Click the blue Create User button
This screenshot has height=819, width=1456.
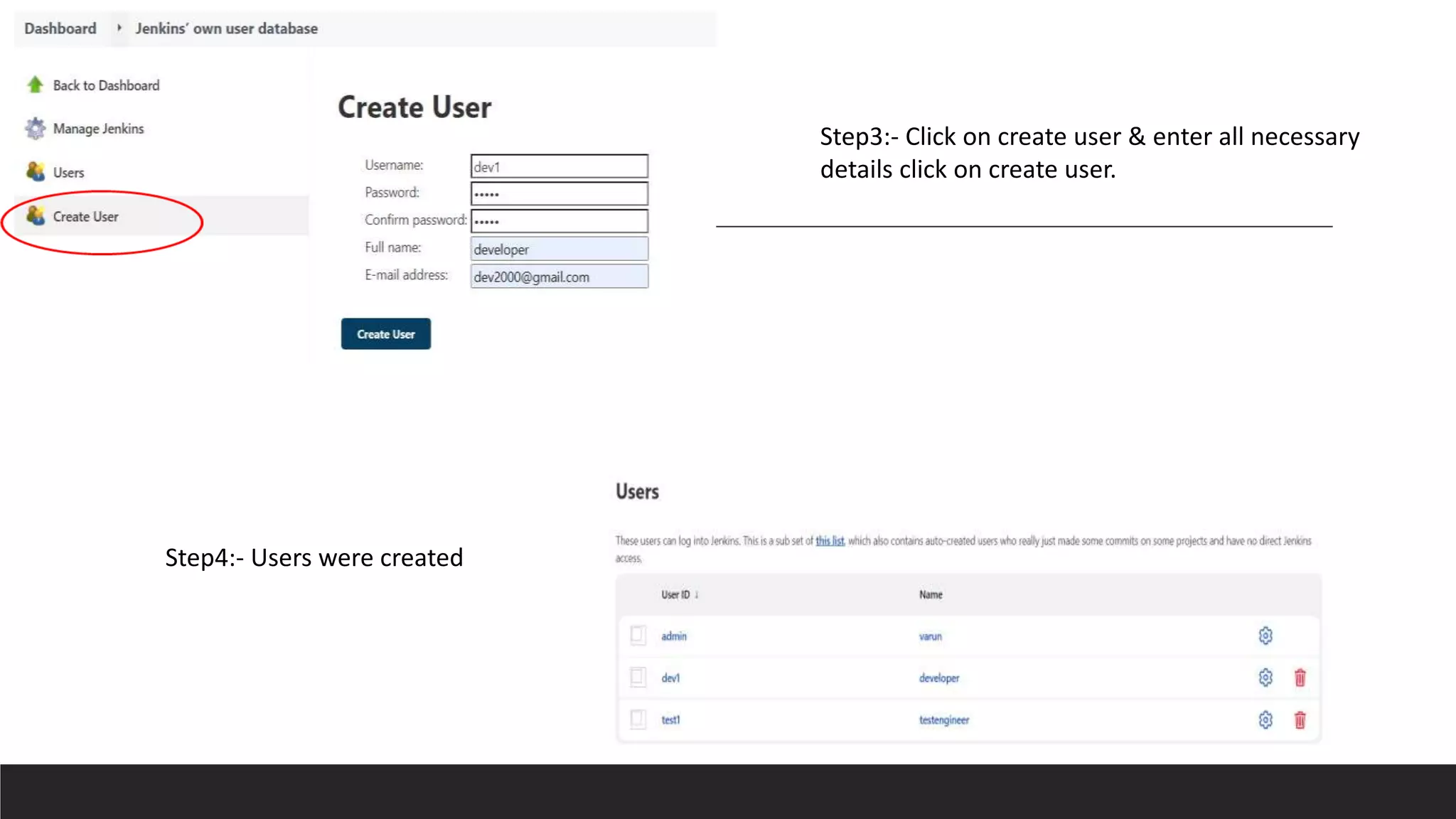(x=385, y=334)
